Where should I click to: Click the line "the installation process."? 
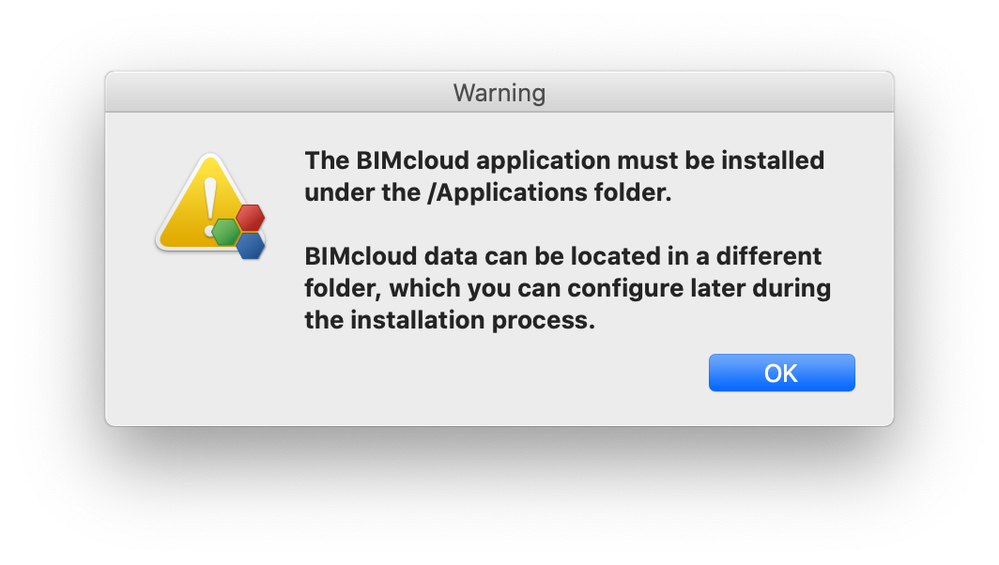(450, 321)
